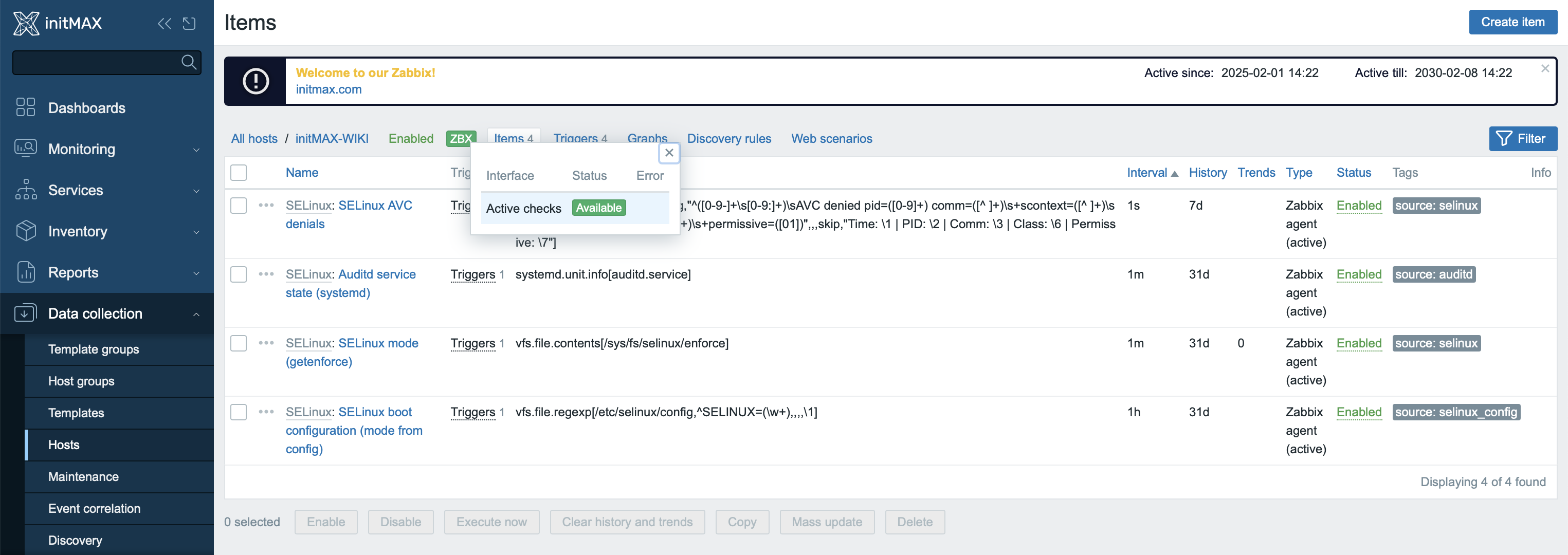Open the Dashboards menu icon
1568x555 pixels.
pos(26,107)
